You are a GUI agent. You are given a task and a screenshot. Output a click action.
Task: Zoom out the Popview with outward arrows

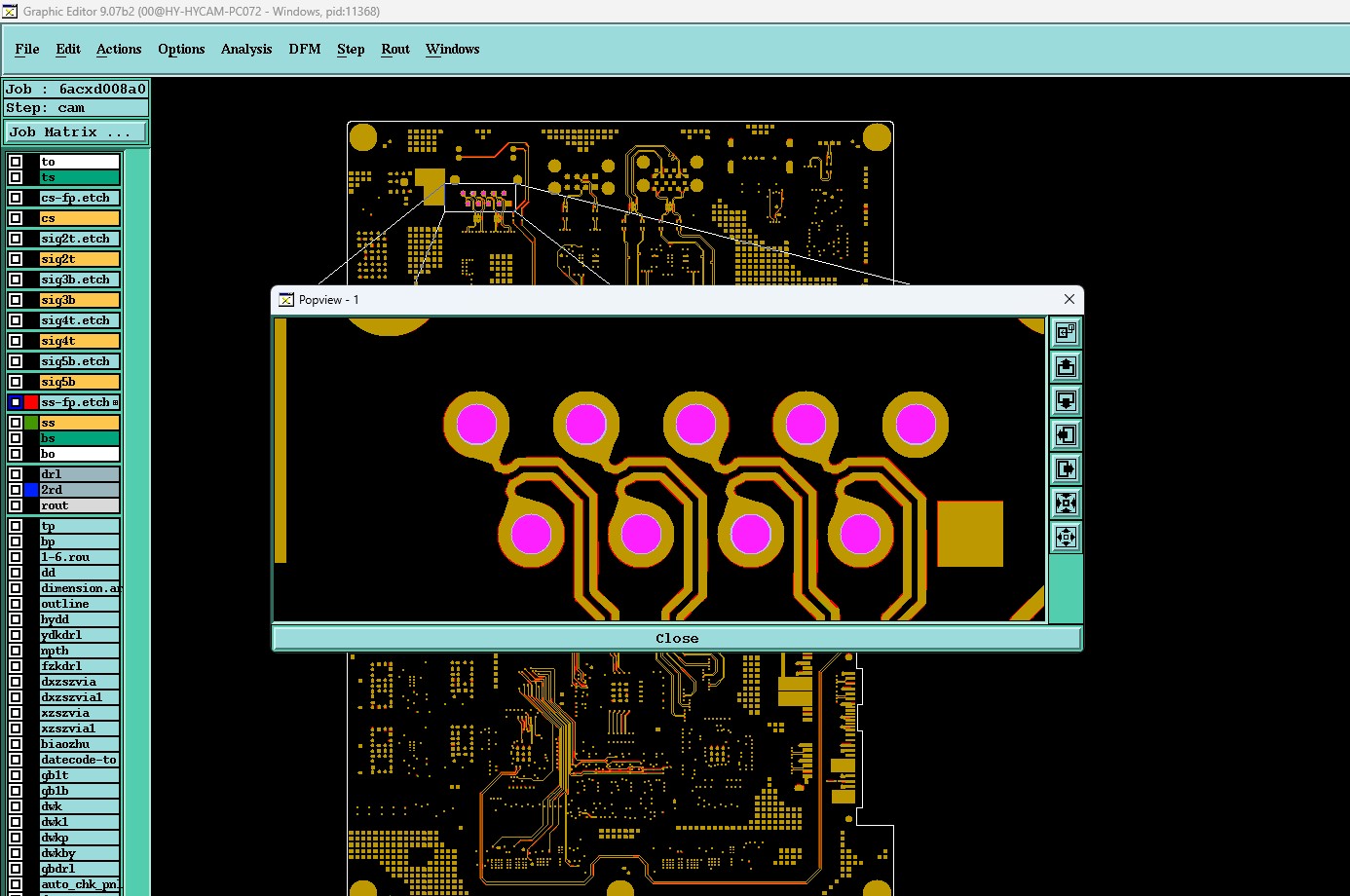(1066, 538)
